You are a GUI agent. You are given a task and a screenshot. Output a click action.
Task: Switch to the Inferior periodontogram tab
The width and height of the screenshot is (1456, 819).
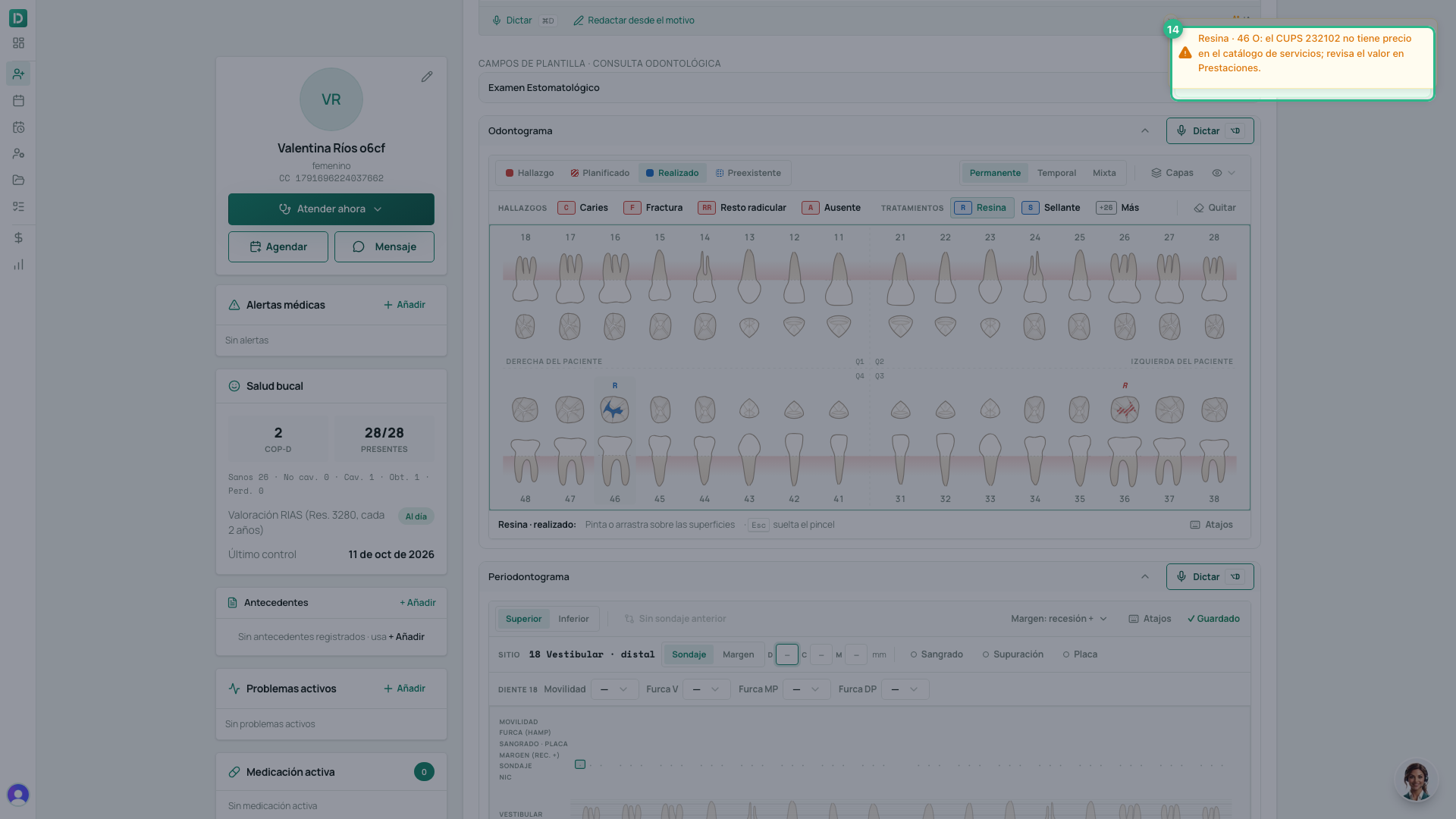[x=573, y=619]
